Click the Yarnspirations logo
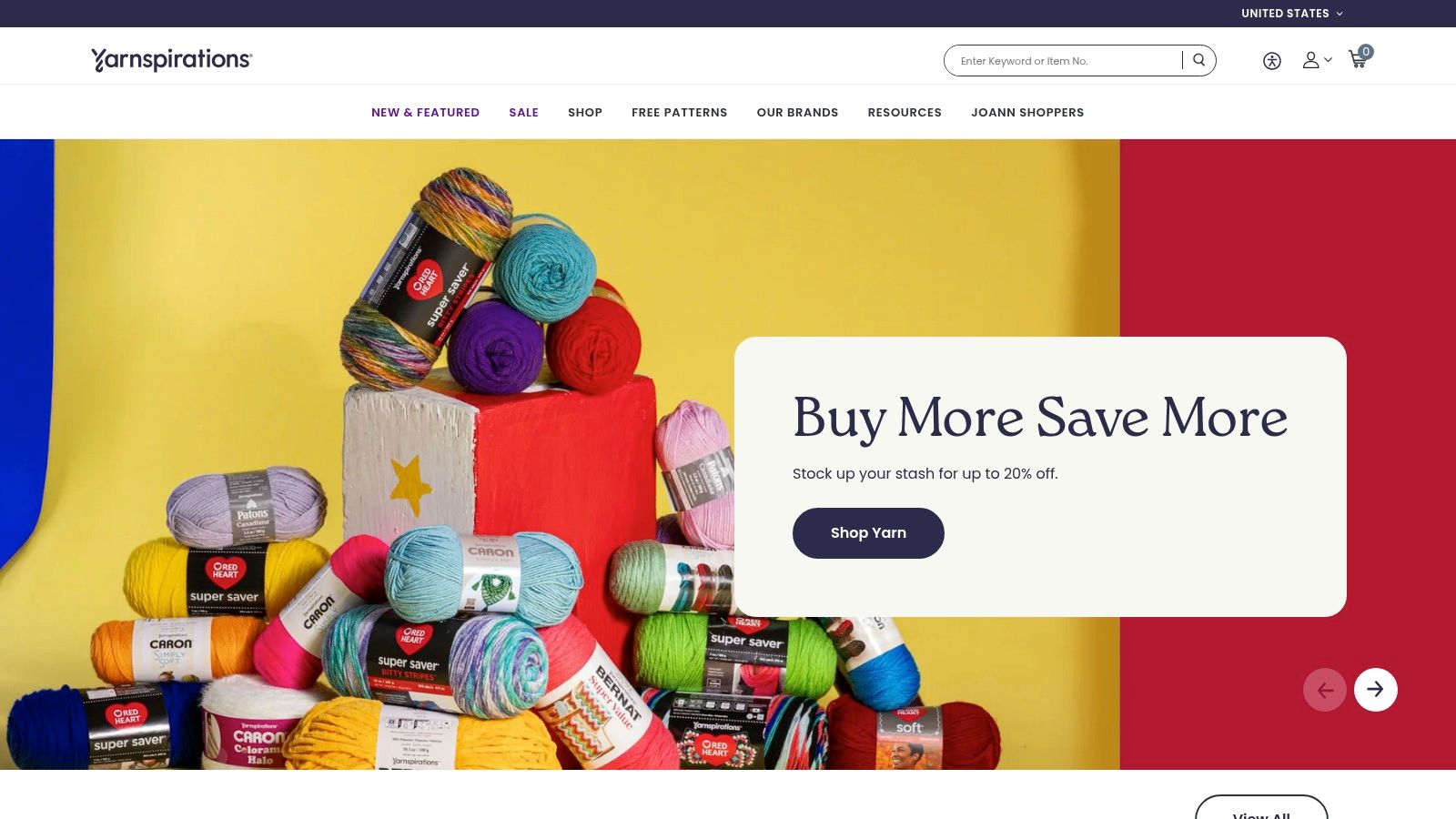 point(172,59)
